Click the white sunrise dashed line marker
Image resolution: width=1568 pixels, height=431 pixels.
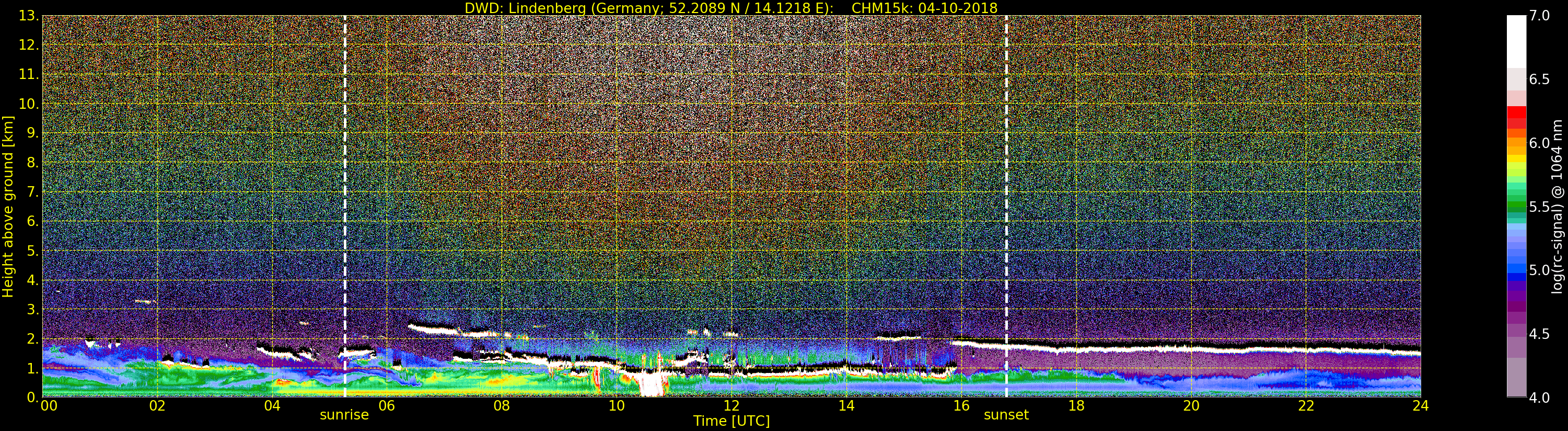(x=345, y=206)
